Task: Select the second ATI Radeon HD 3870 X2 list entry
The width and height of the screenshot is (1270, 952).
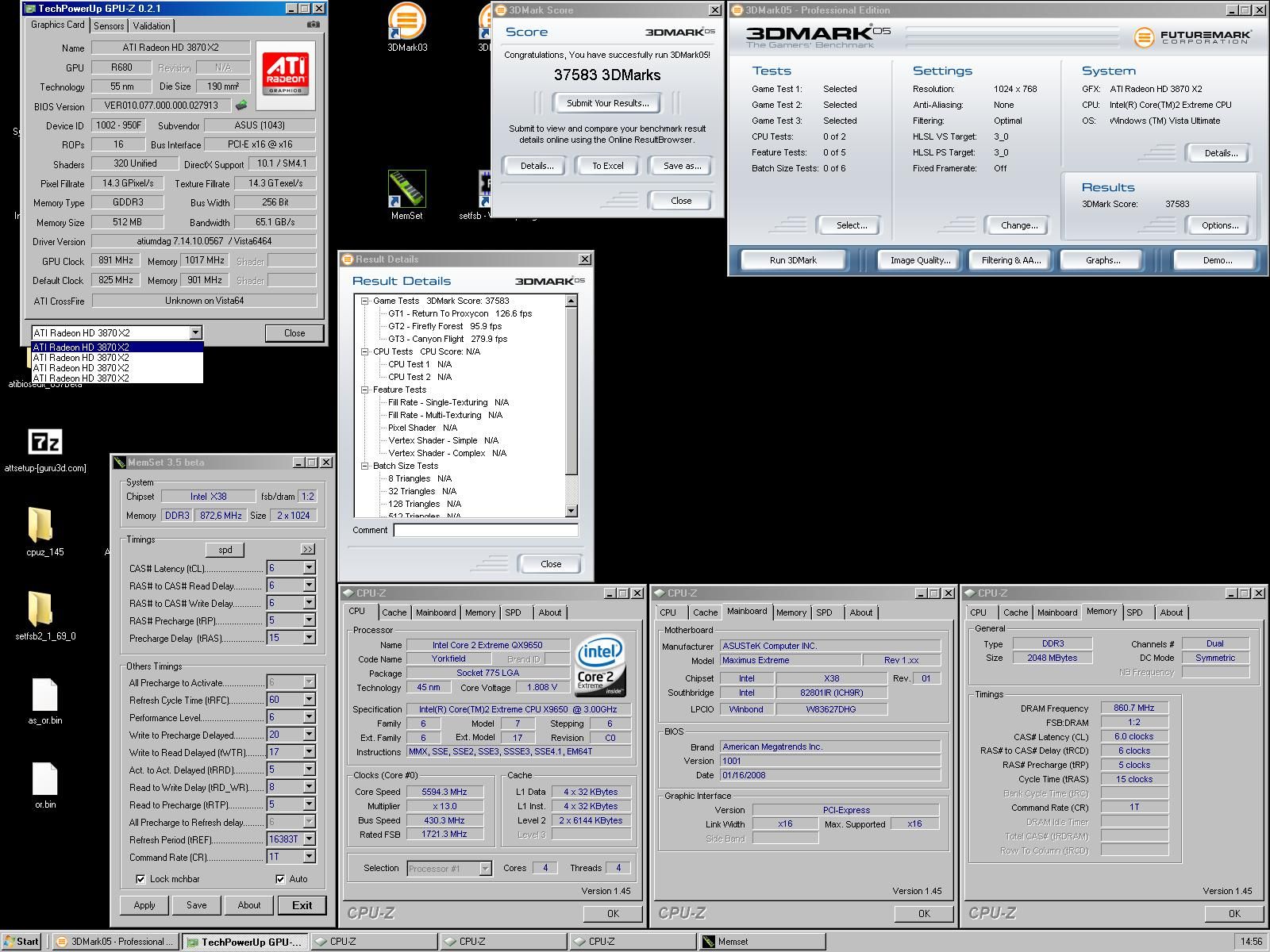Action: (117, 358)
